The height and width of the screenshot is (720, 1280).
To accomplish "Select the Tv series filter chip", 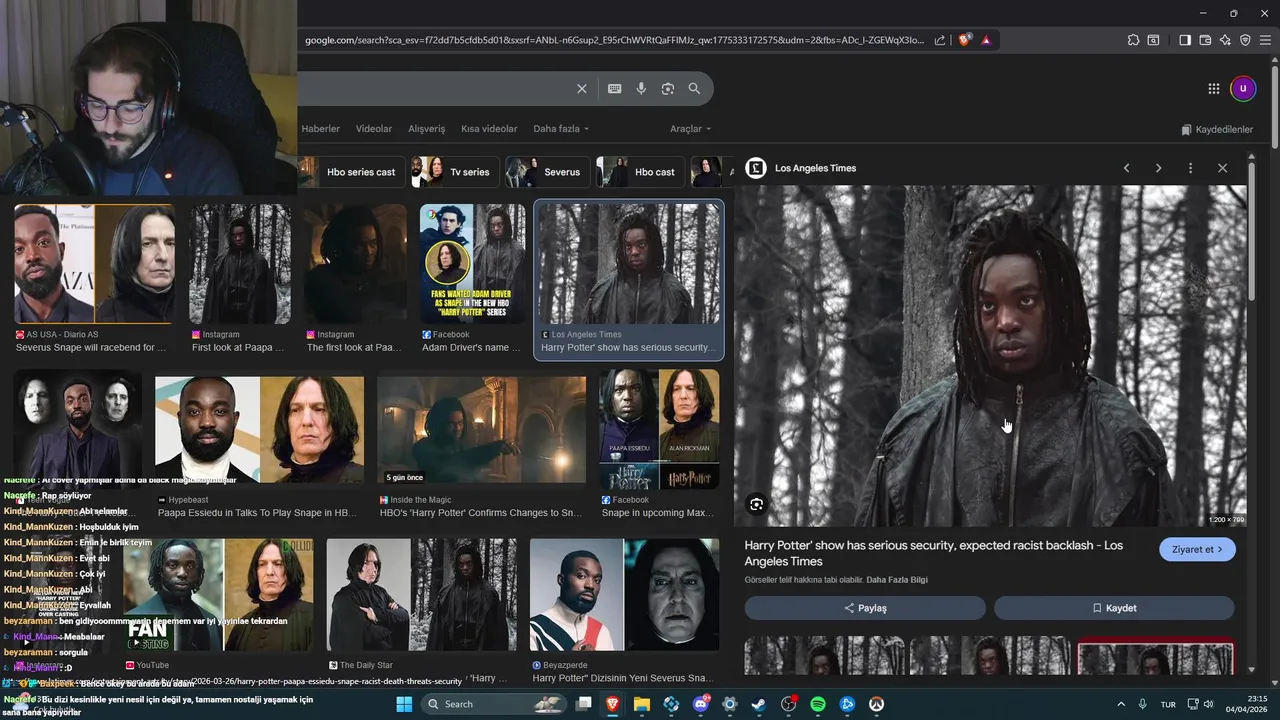I will 455,172.
